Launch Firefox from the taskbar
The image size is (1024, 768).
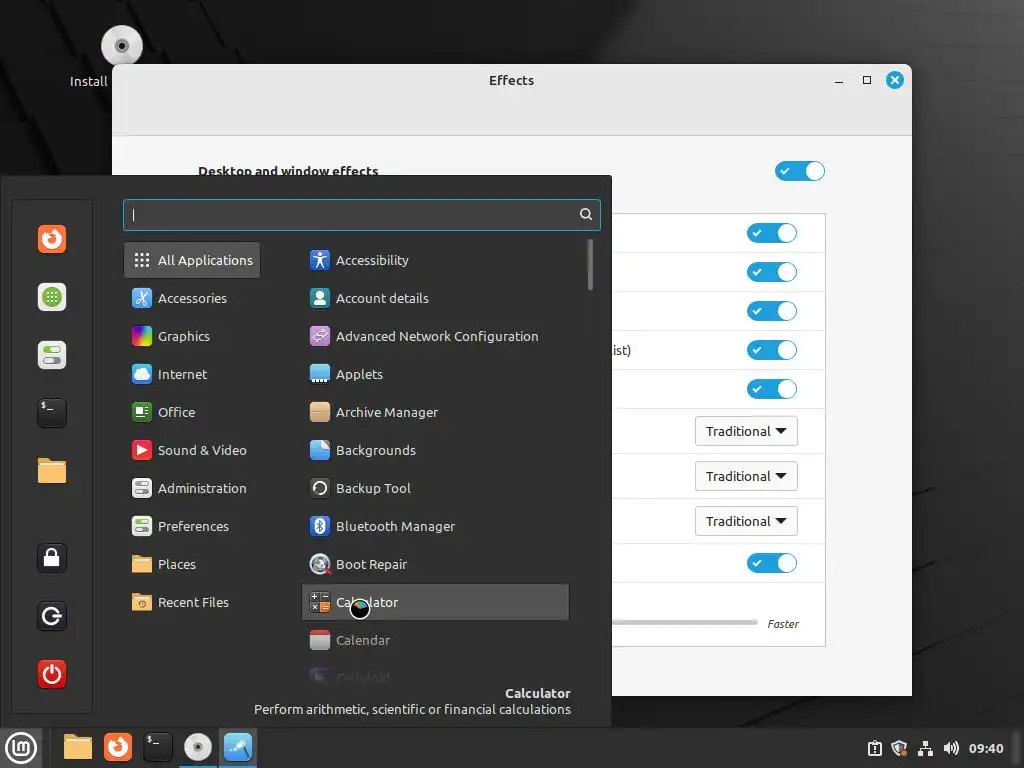[118, 747]
